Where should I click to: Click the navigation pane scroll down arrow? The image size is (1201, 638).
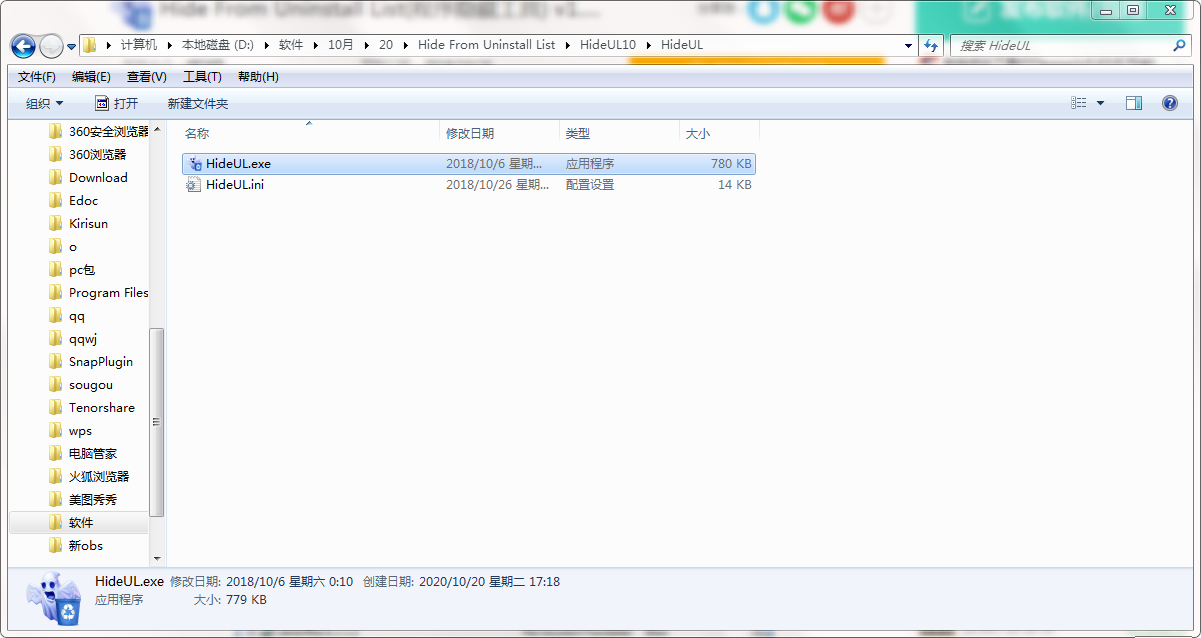[x=157, y=558]
